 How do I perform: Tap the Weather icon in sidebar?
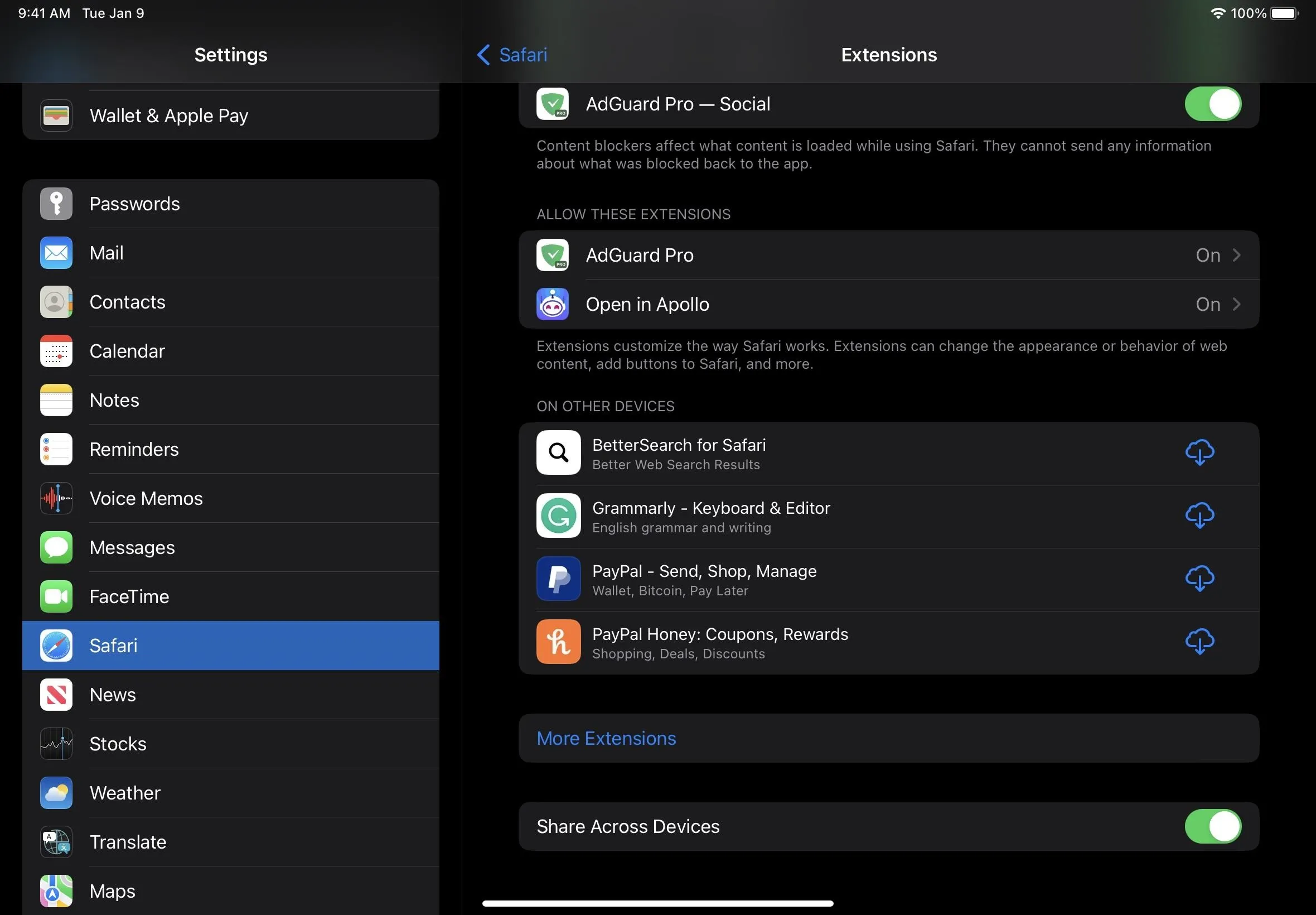(56, 793)
